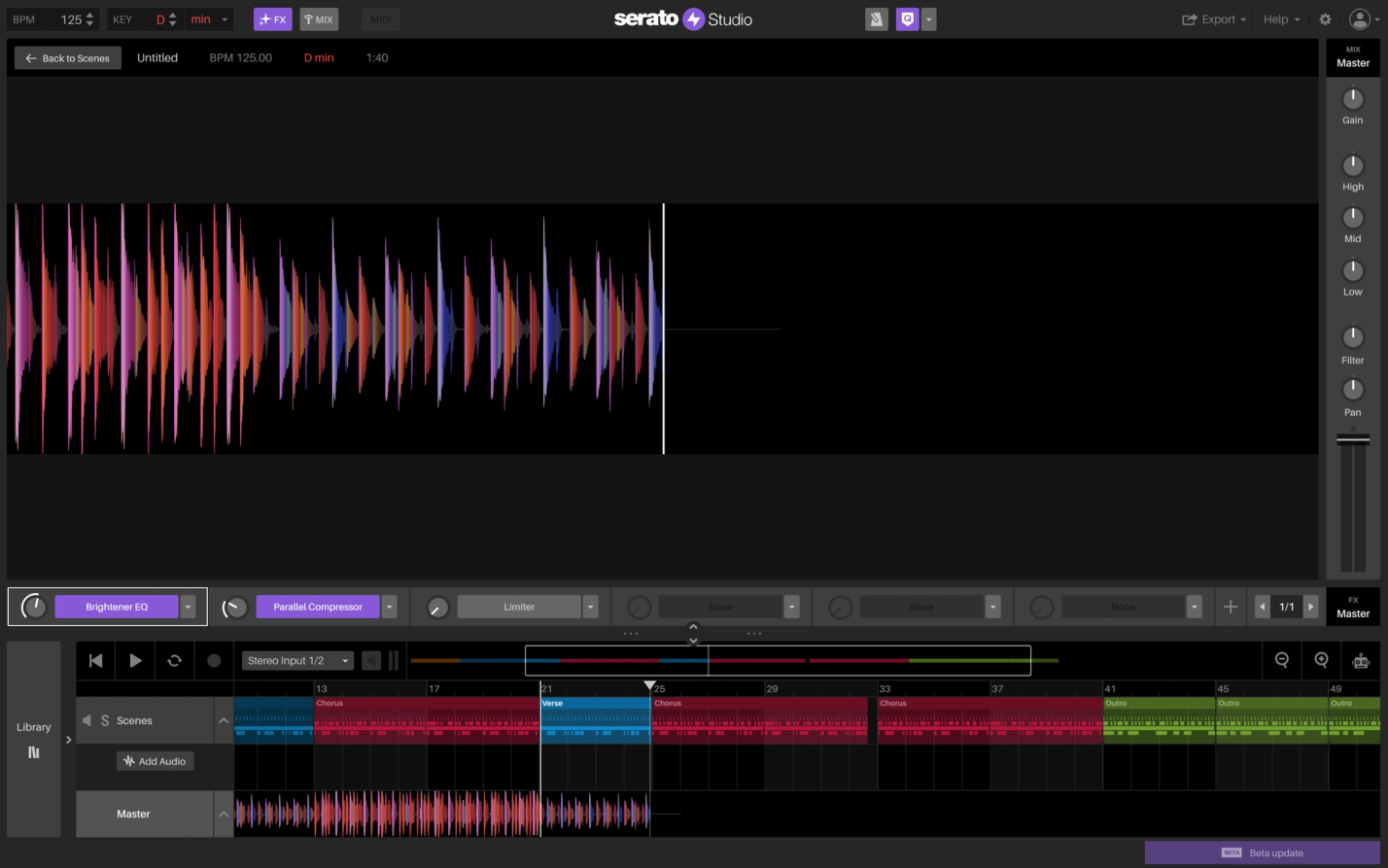
Task: Mute the Scenes track
Action: coord(87,720)
